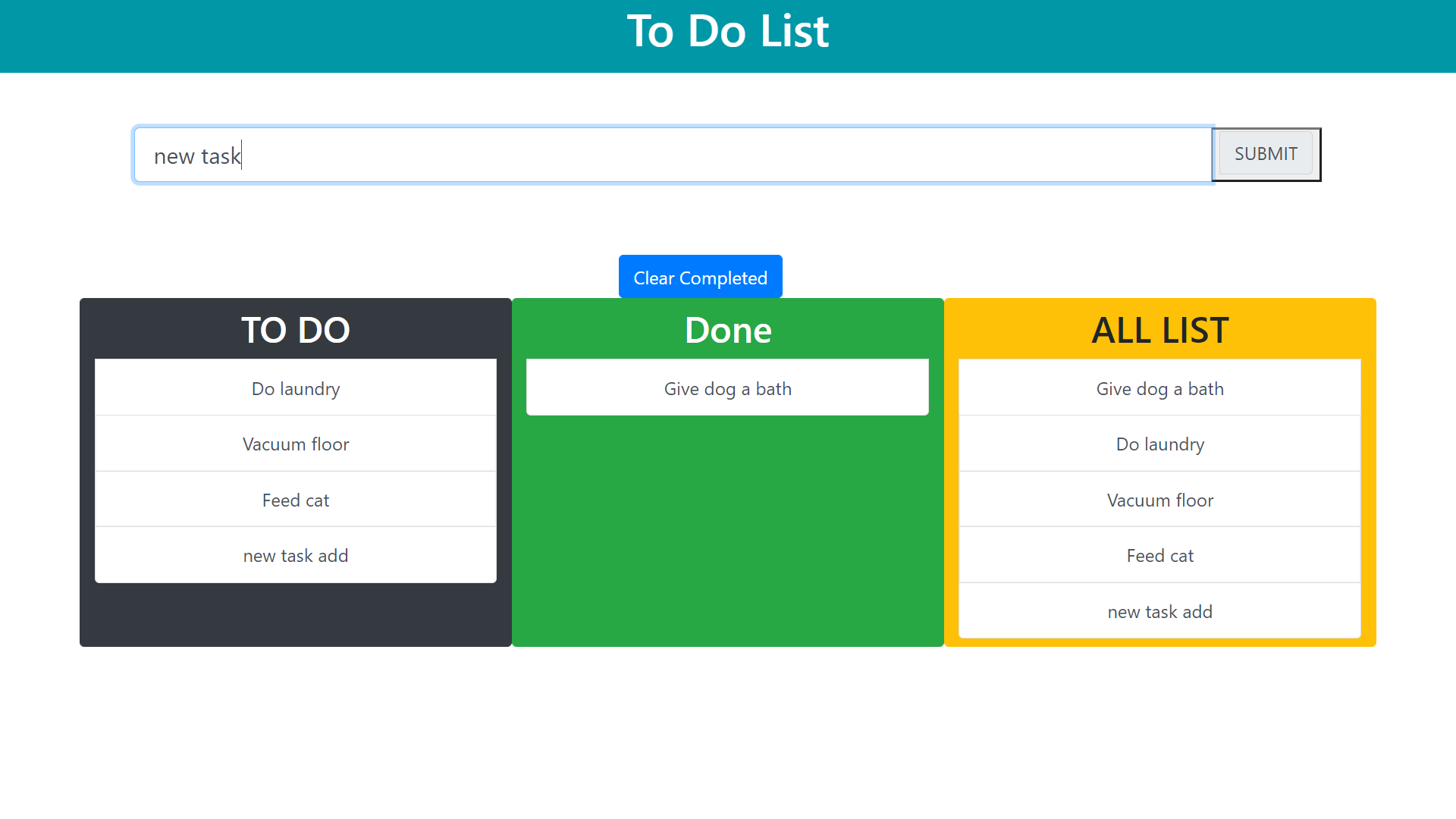Click the green Done panel background

727,531
